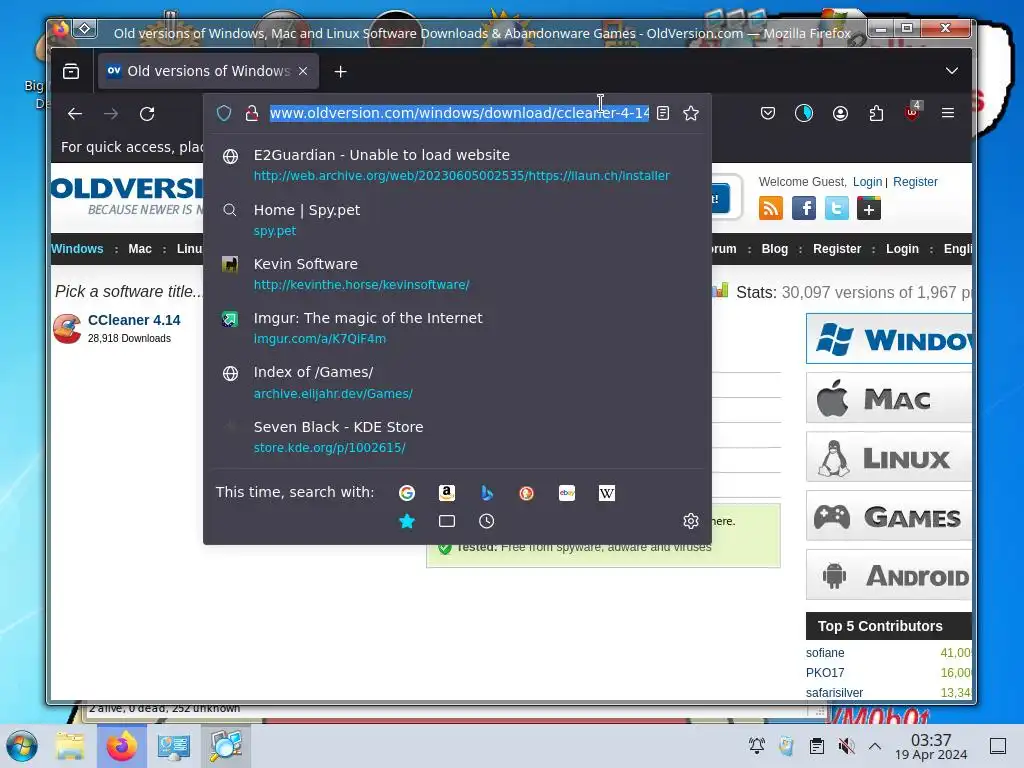Open a new tab with plus button
The image size is (1024, 768).
pyautogui.click(x=340, y=72)
